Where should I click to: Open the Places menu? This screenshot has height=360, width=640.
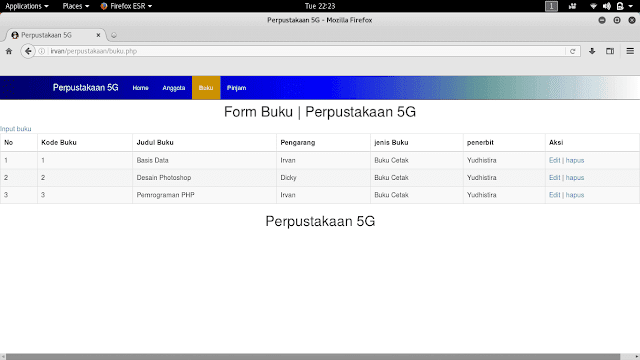tap(76, 6)
